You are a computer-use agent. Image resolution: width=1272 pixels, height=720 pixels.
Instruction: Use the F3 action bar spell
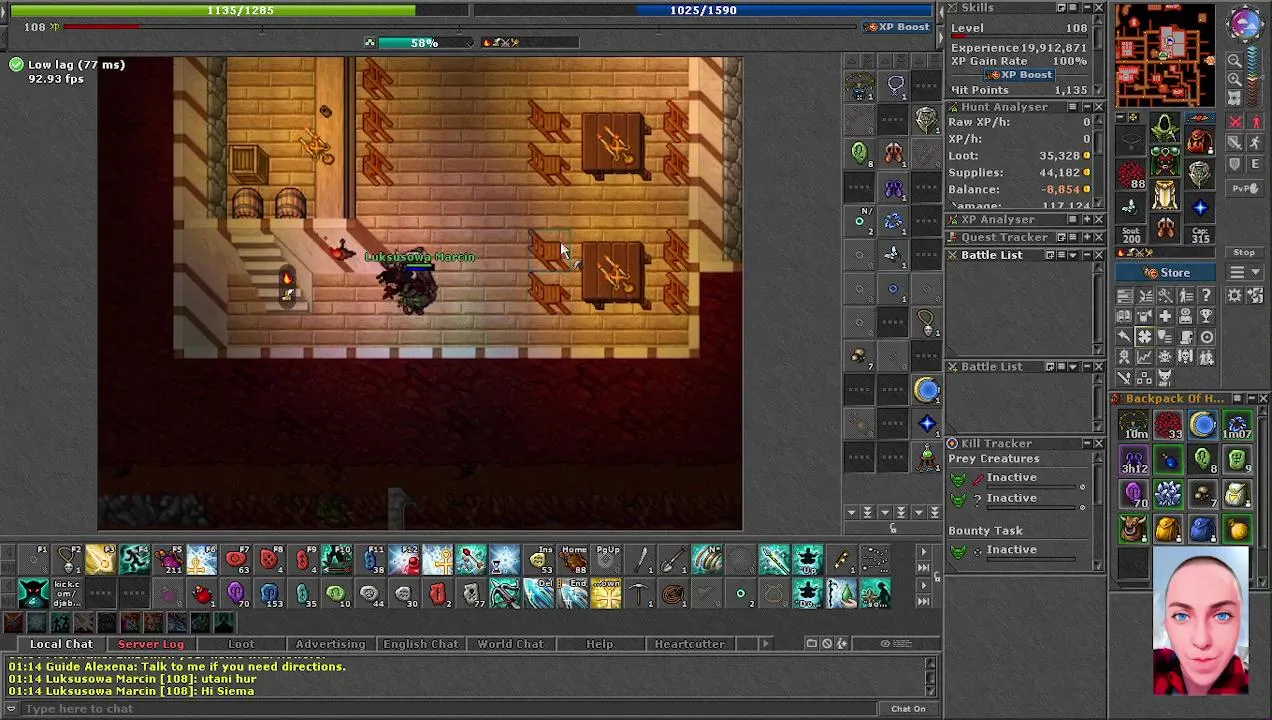pos(100,560)
